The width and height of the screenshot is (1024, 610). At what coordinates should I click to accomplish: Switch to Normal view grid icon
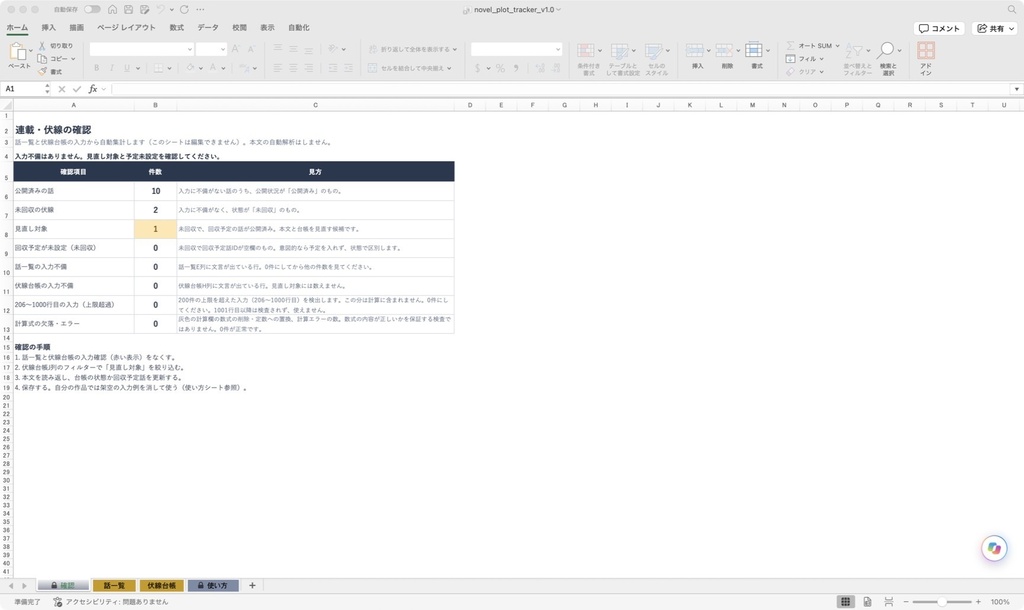(x=845, y=602)
